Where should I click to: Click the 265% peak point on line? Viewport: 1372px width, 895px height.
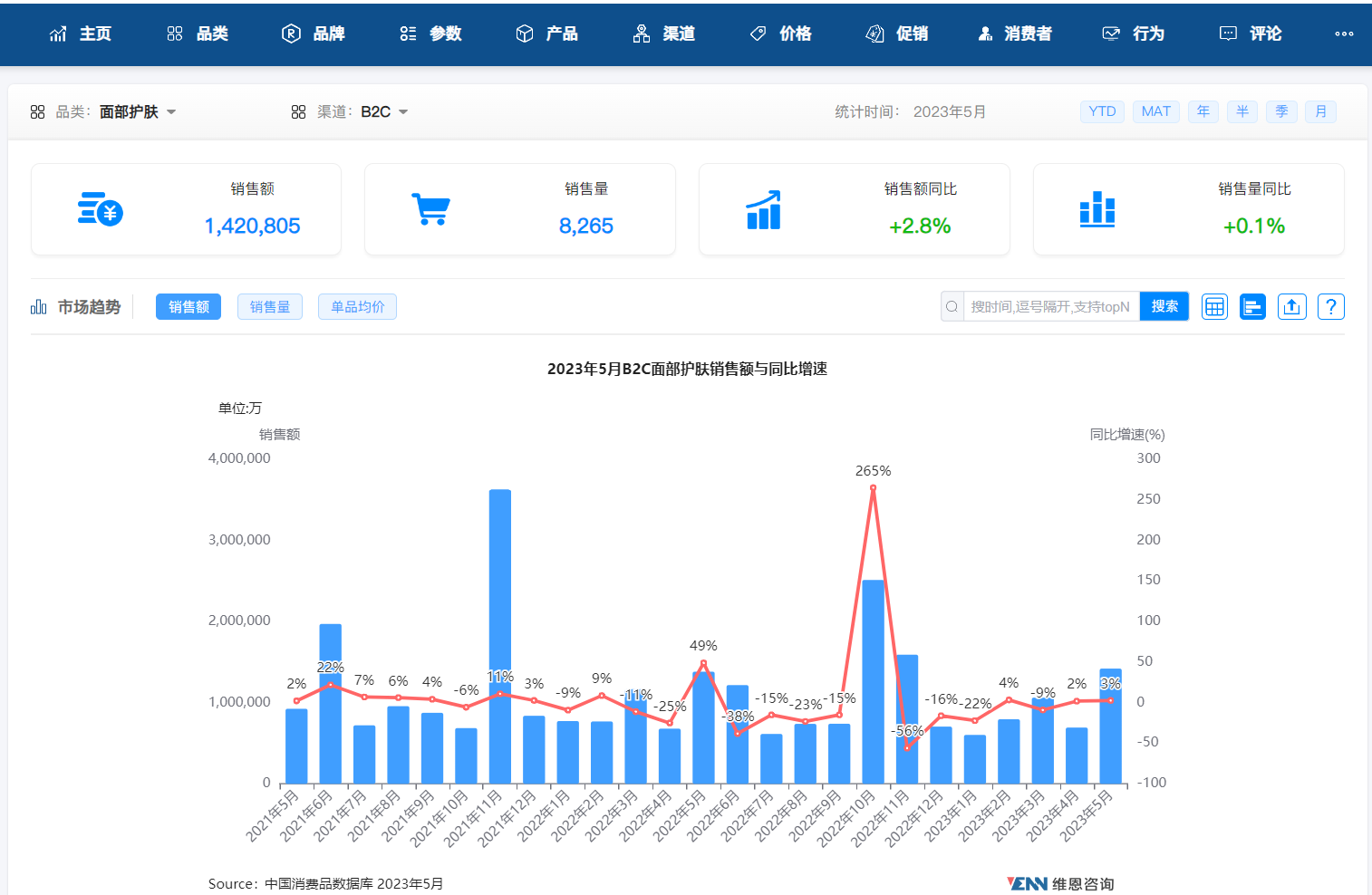[x=873, y=487]
